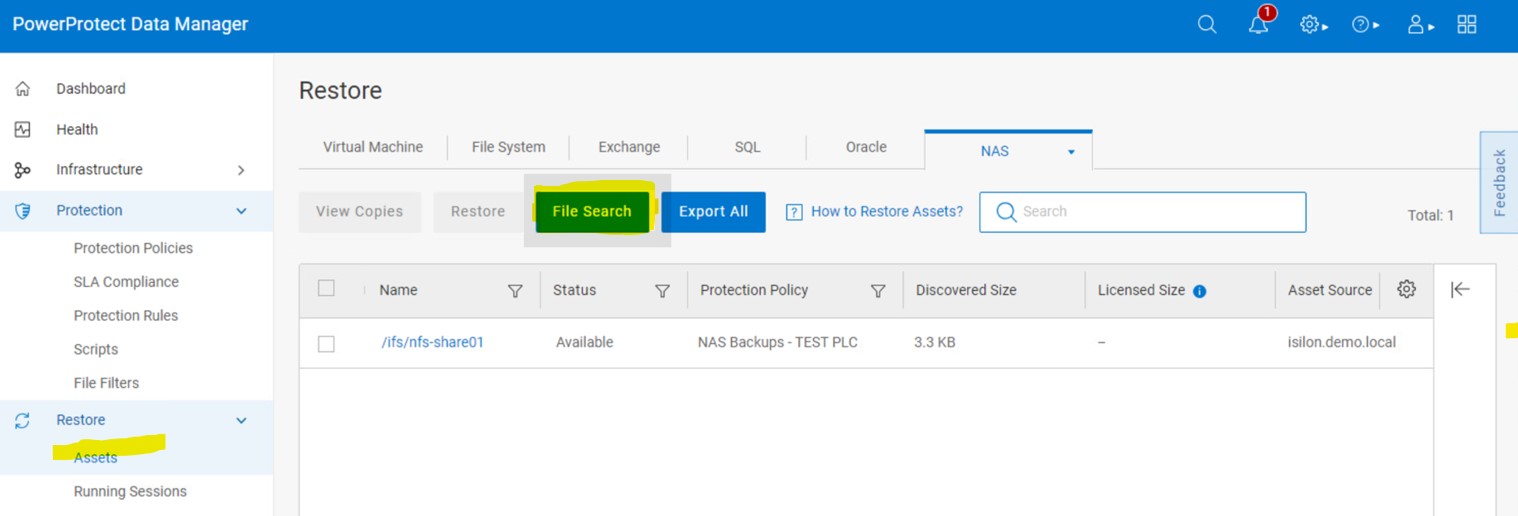Open the settings gear menu in header

tap(1313, 25)
